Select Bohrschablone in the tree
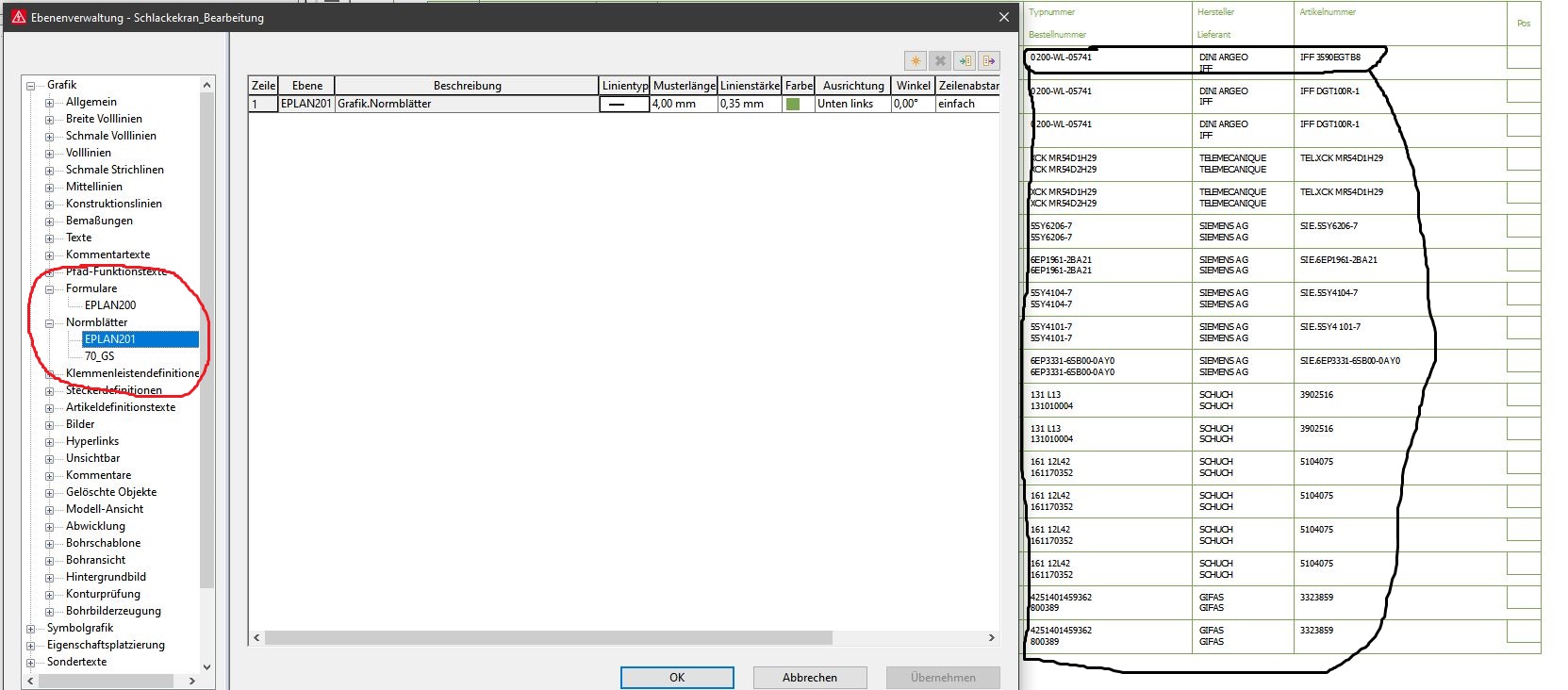Image resolution: width=1568 pixels, height=690 pixels. pos(103,543)
